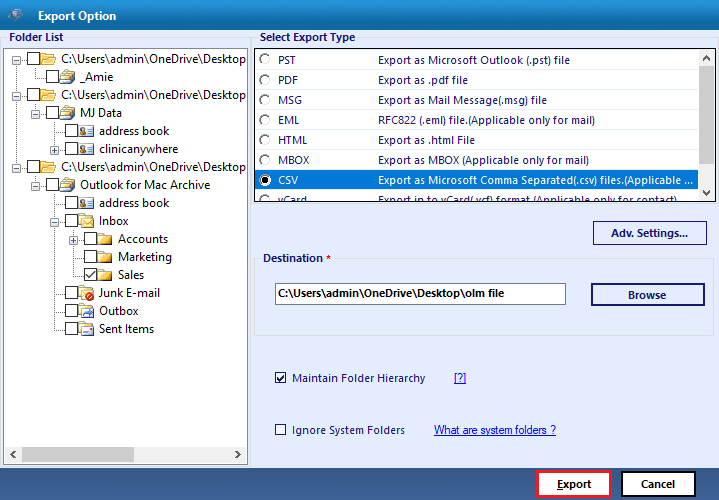Collapse the Outlook for Mac Archive node

(x=35, y=186)
